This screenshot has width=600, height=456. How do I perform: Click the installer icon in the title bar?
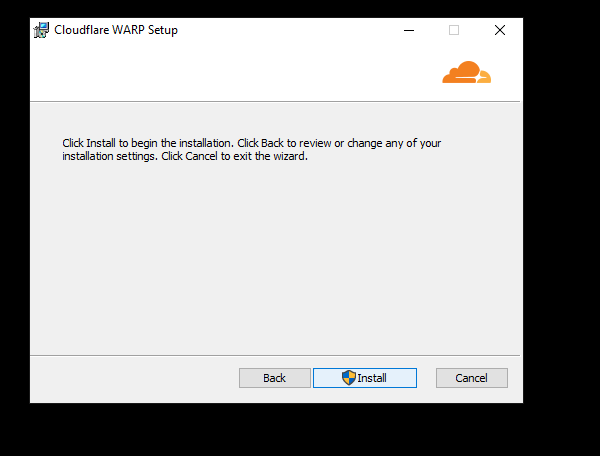tap(41, 30)
